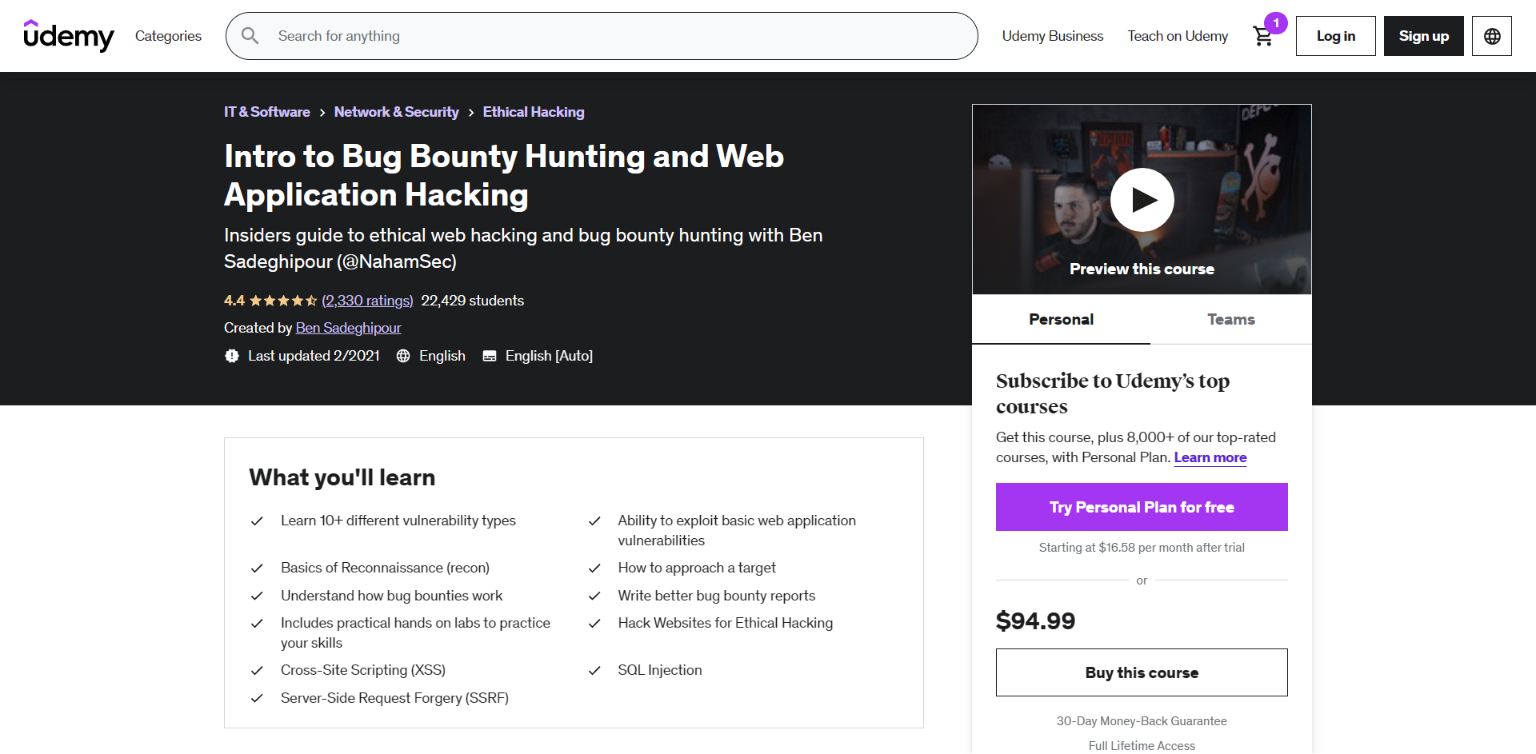Click the last updated info icon
Image resolution: width=1536 pixels, height=754 pixels.
tap(231, 355)
